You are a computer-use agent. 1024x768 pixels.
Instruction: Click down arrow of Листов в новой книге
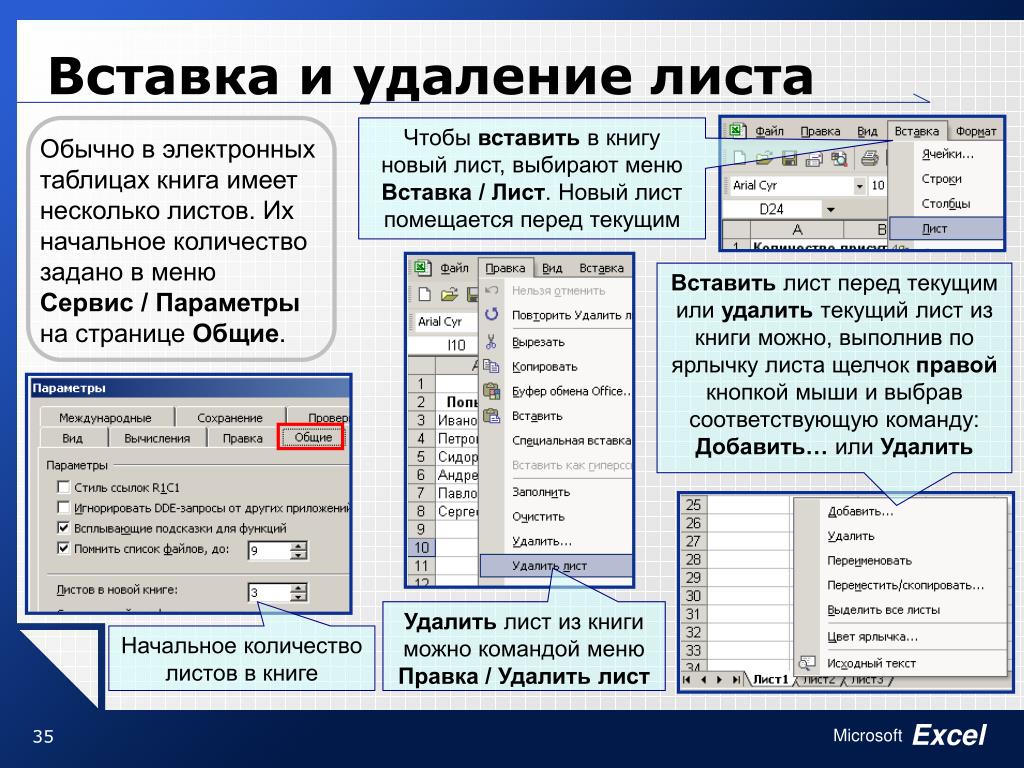tap(298, 597)
